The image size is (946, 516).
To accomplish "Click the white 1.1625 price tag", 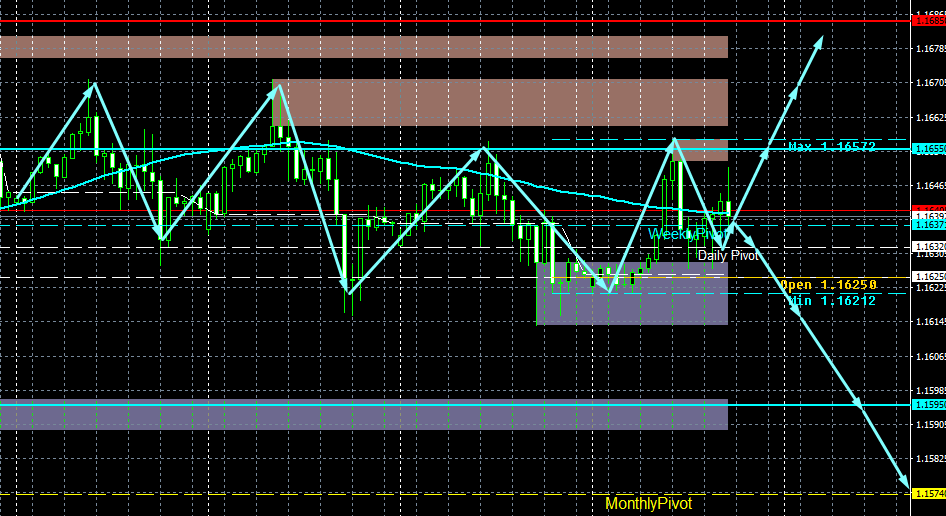I will pyautogui.click(x=929, y=277).
